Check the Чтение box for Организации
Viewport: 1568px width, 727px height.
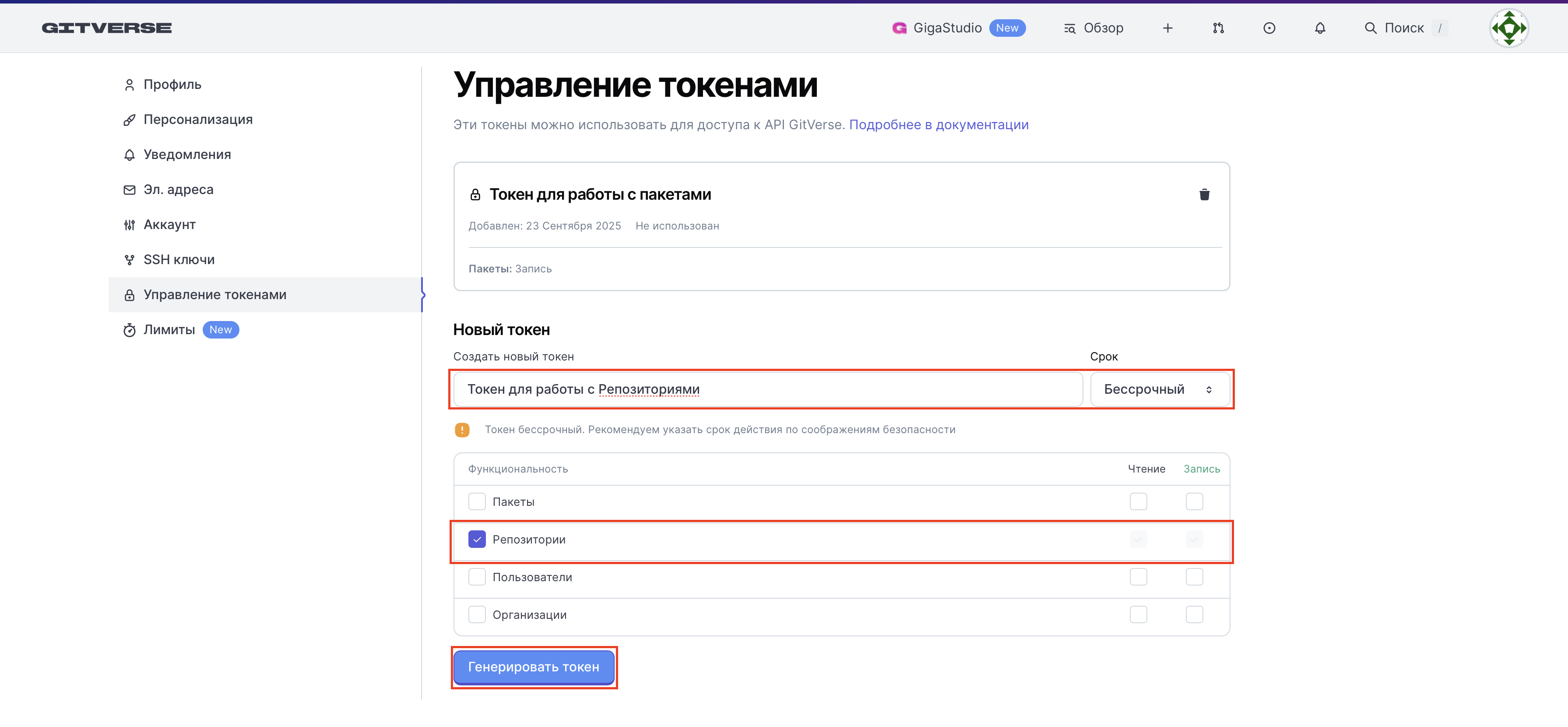[1138, 615]
